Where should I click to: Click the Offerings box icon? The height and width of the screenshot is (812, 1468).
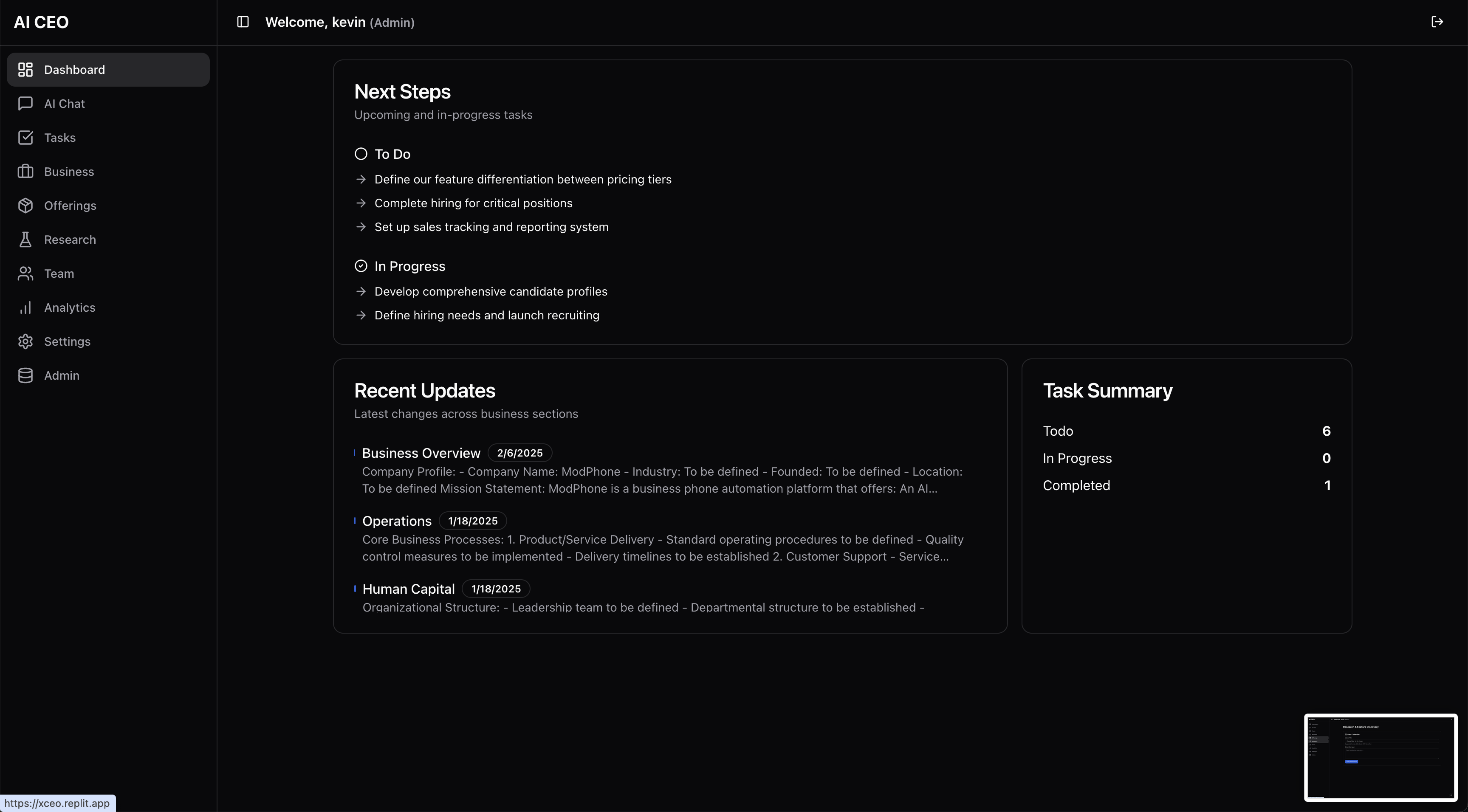[x=25, y=206]
